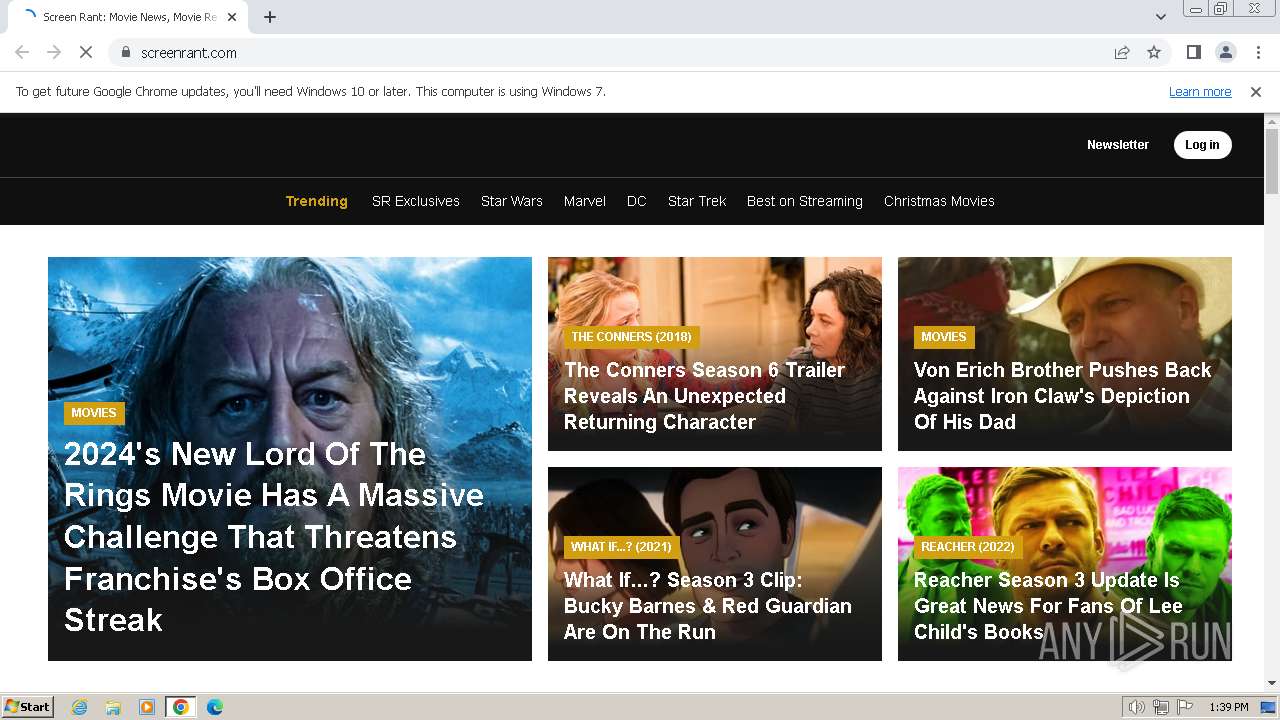Open Chrome profile avatar menu
Viewport: 1280px width, 720px height.
(1226, 52)
